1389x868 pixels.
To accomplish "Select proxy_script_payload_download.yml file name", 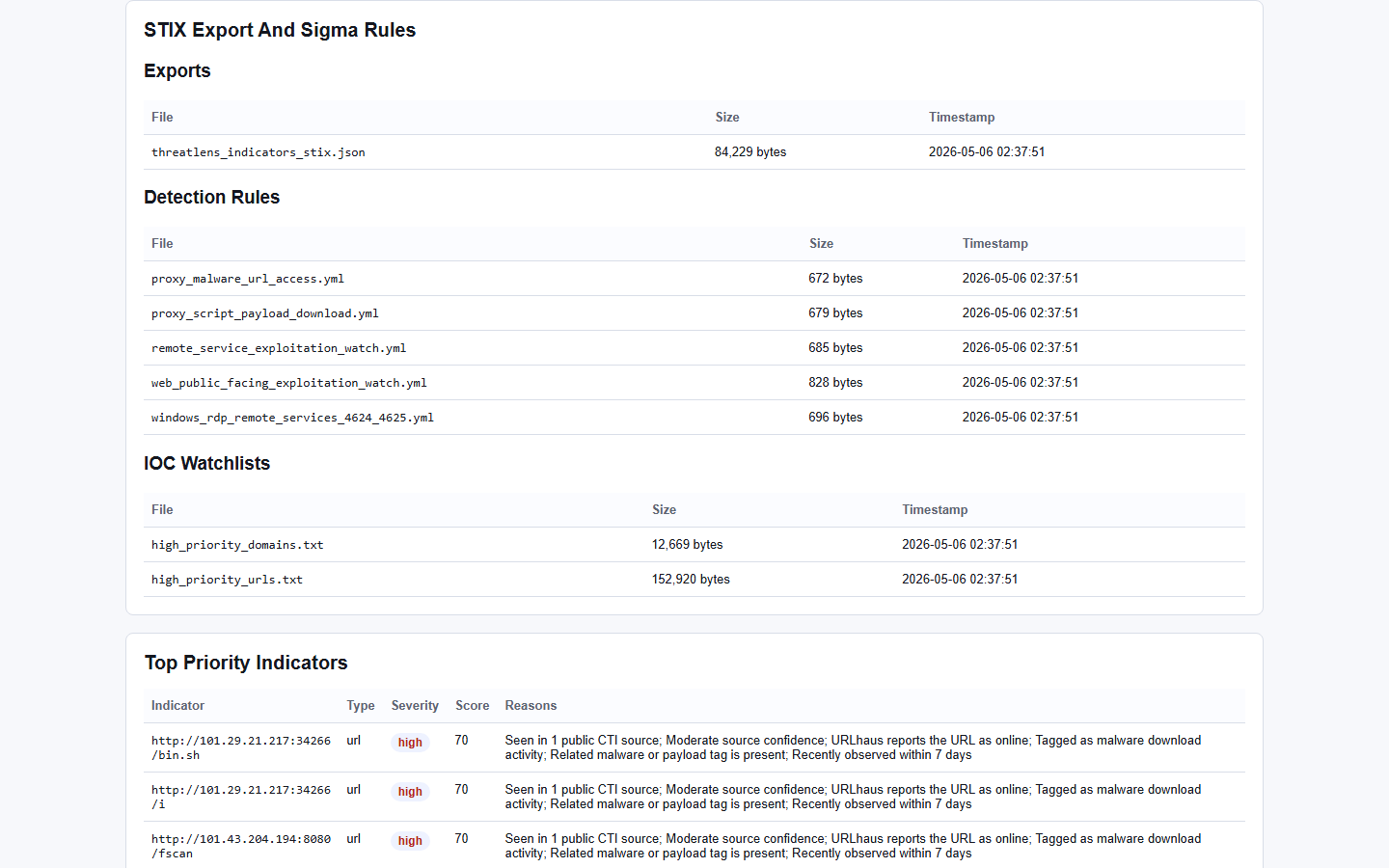I will [265, 313].
